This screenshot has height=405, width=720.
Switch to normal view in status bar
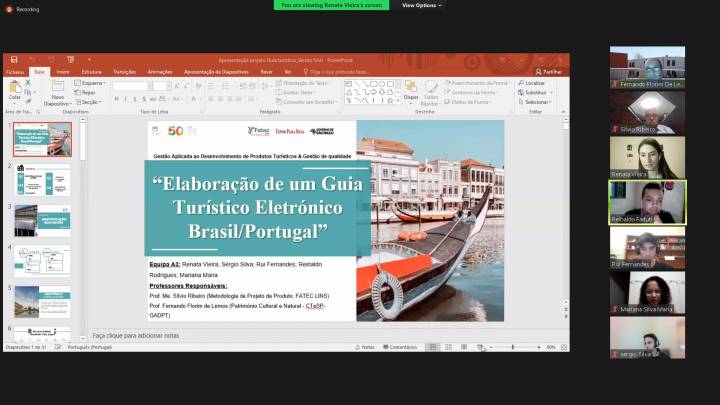click(433, 347)
